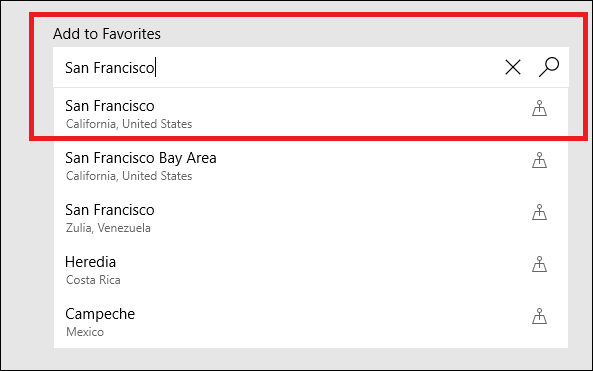Click the Mexico subtitle under Campeche
The height and width of the screenshot is (371, 593).
coord(85,332)
